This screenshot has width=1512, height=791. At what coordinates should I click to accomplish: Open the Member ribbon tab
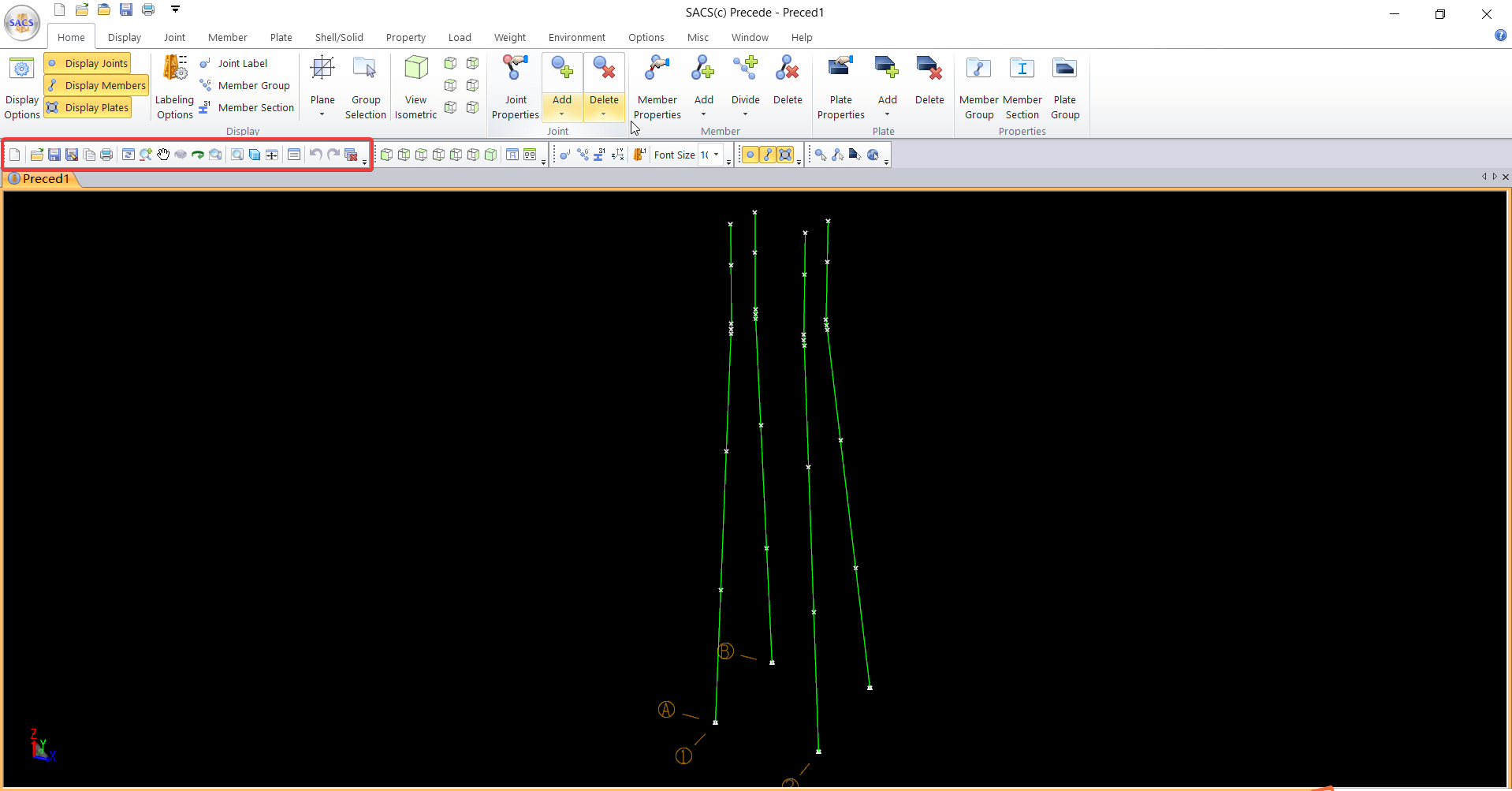pyautogui.click(x=228, y=37)
